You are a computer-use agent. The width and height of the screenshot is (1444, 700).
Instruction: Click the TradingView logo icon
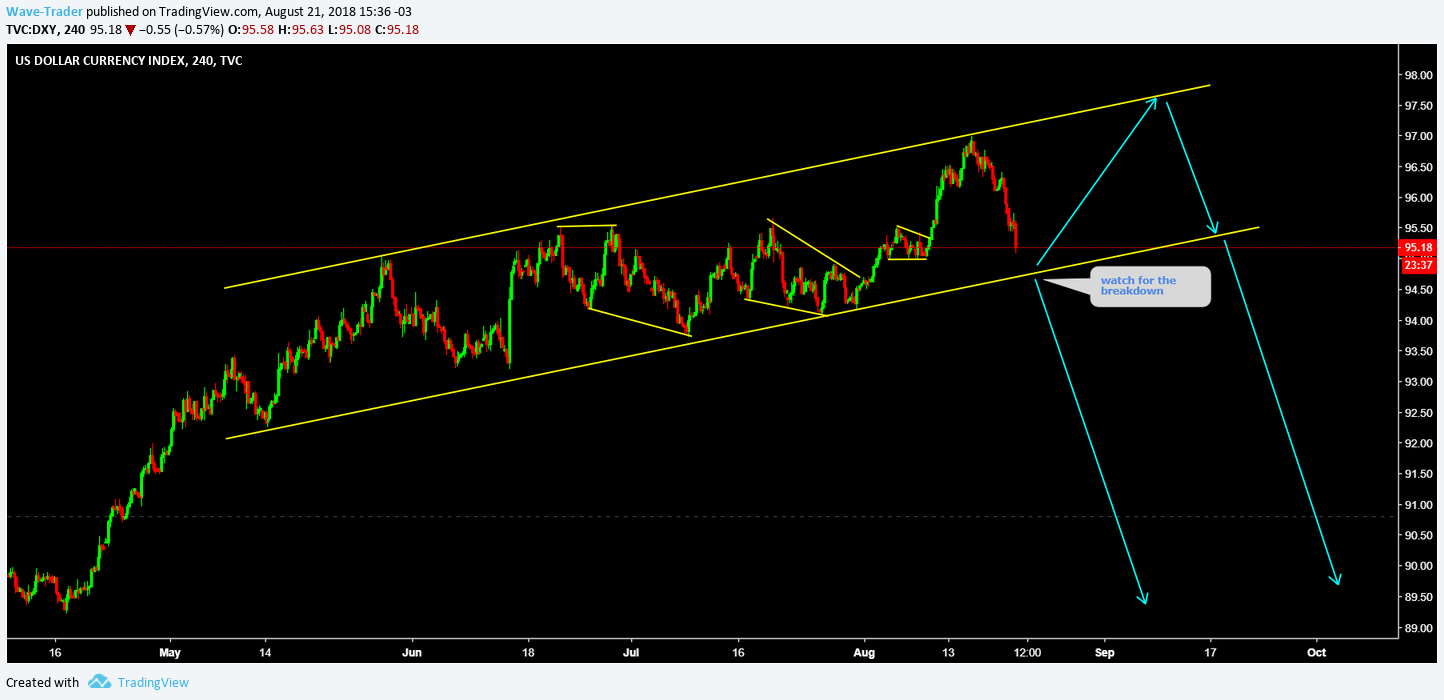click(x=99, y=682)
